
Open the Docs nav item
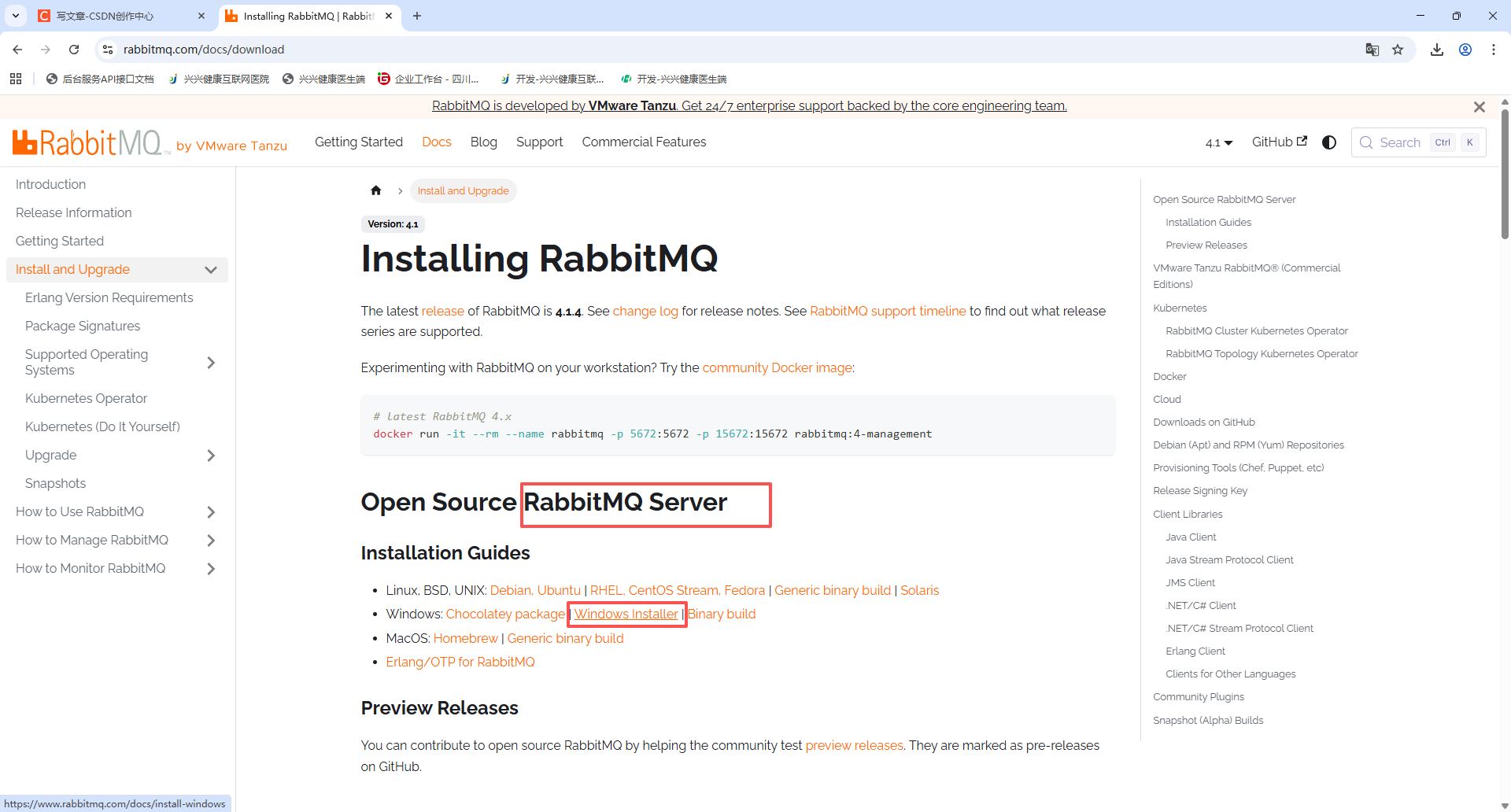tap(437, 142)
